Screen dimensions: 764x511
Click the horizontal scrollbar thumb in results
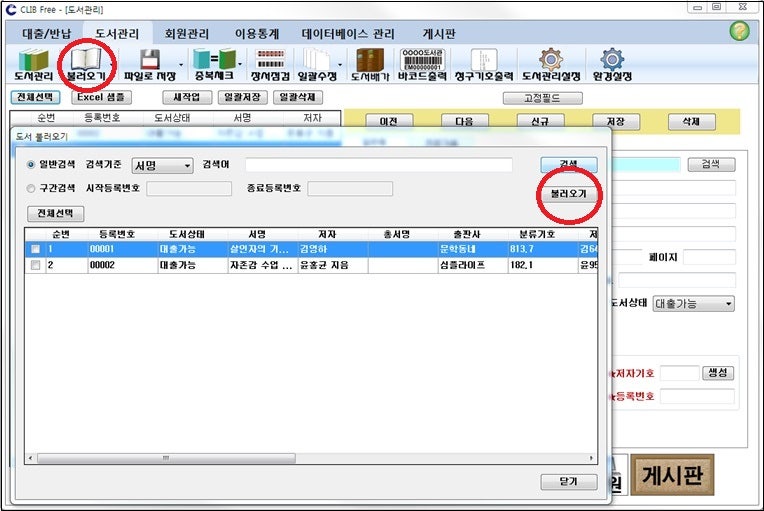[x=166, y=458]
